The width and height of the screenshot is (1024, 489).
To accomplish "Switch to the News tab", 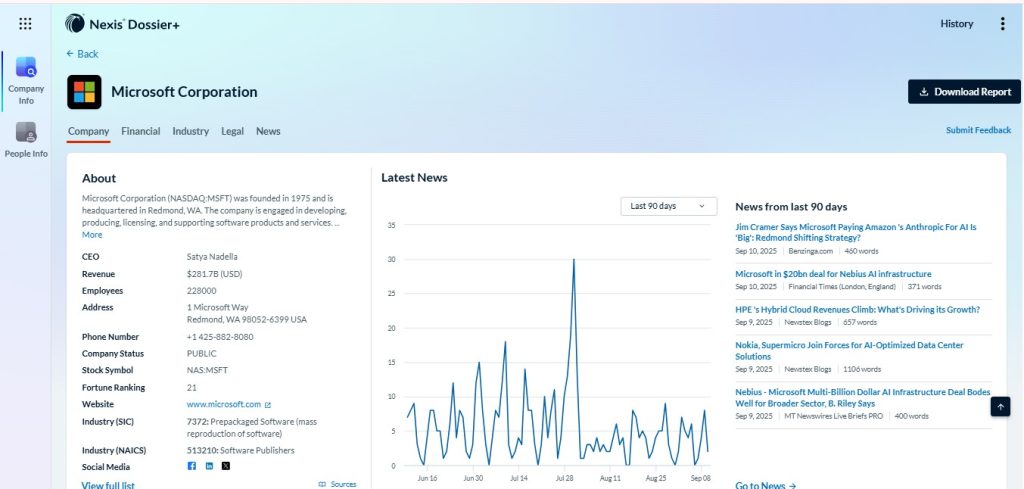I will (268, 131).
